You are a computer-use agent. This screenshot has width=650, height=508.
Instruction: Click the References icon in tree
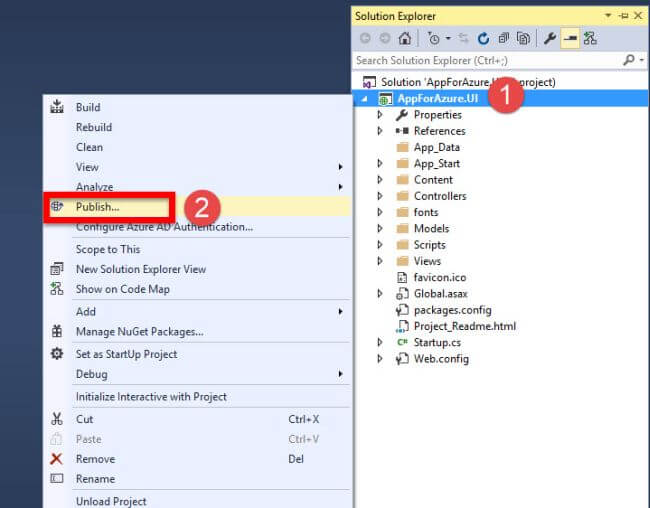[x=402, y=131]
